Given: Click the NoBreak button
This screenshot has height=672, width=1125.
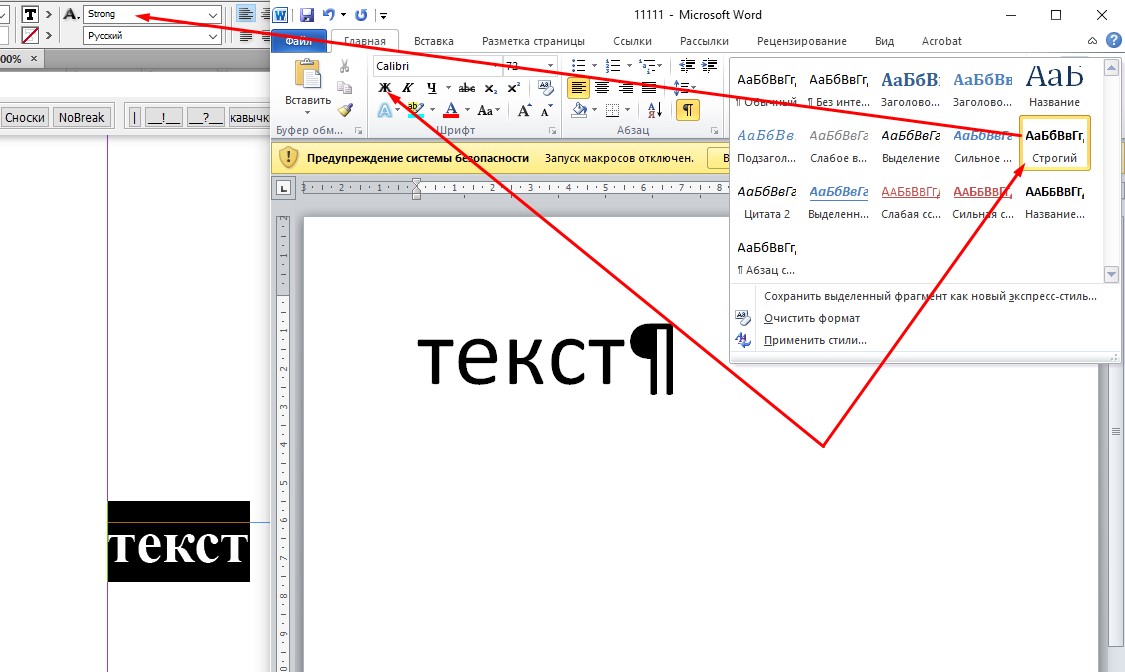Looking at the screenshot, I should (82, 118).
